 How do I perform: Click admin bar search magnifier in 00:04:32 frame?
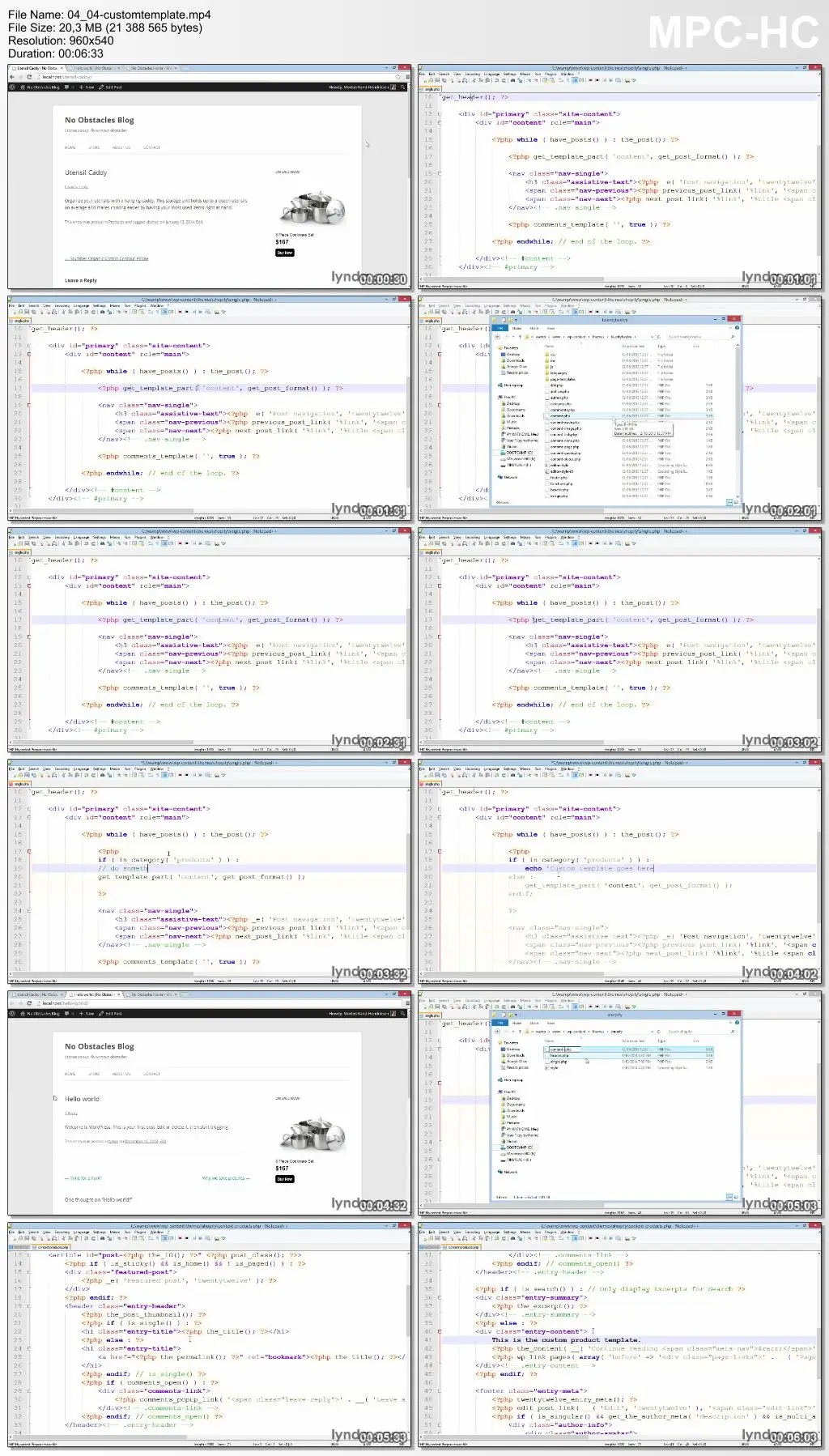pos(402,1013)
